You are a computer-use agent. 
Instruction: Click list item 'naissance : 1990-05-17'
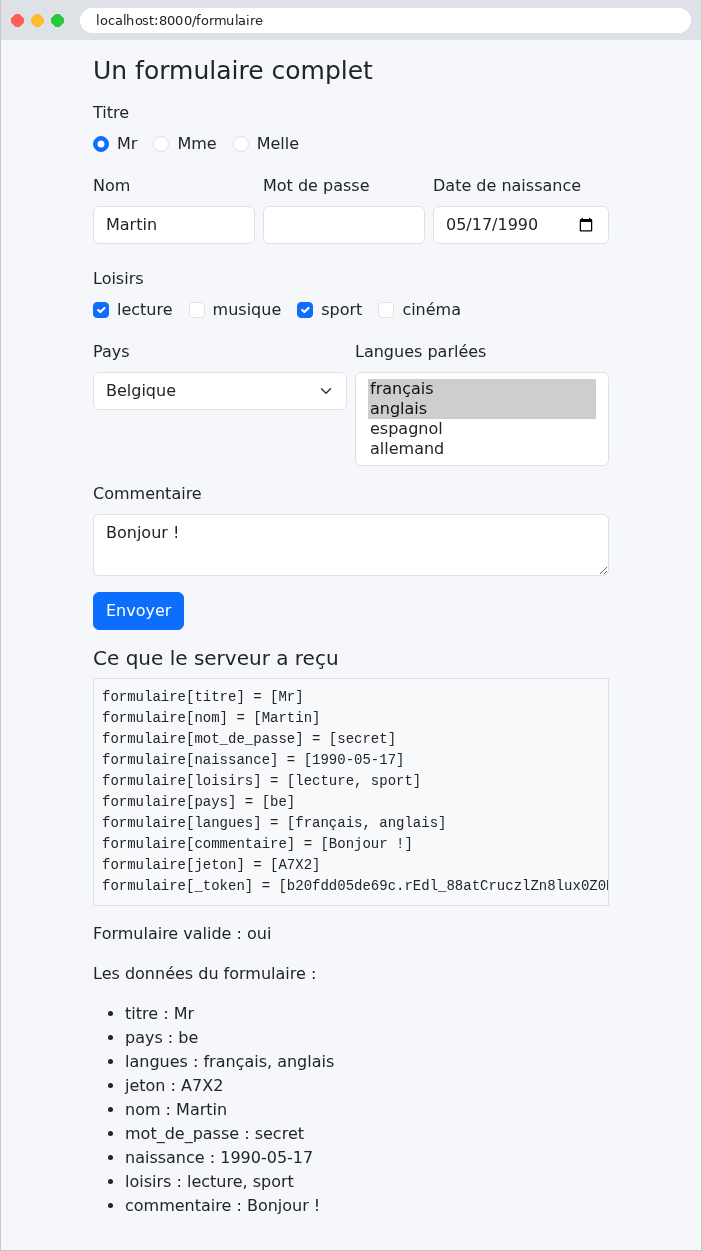coord(219,1158)
